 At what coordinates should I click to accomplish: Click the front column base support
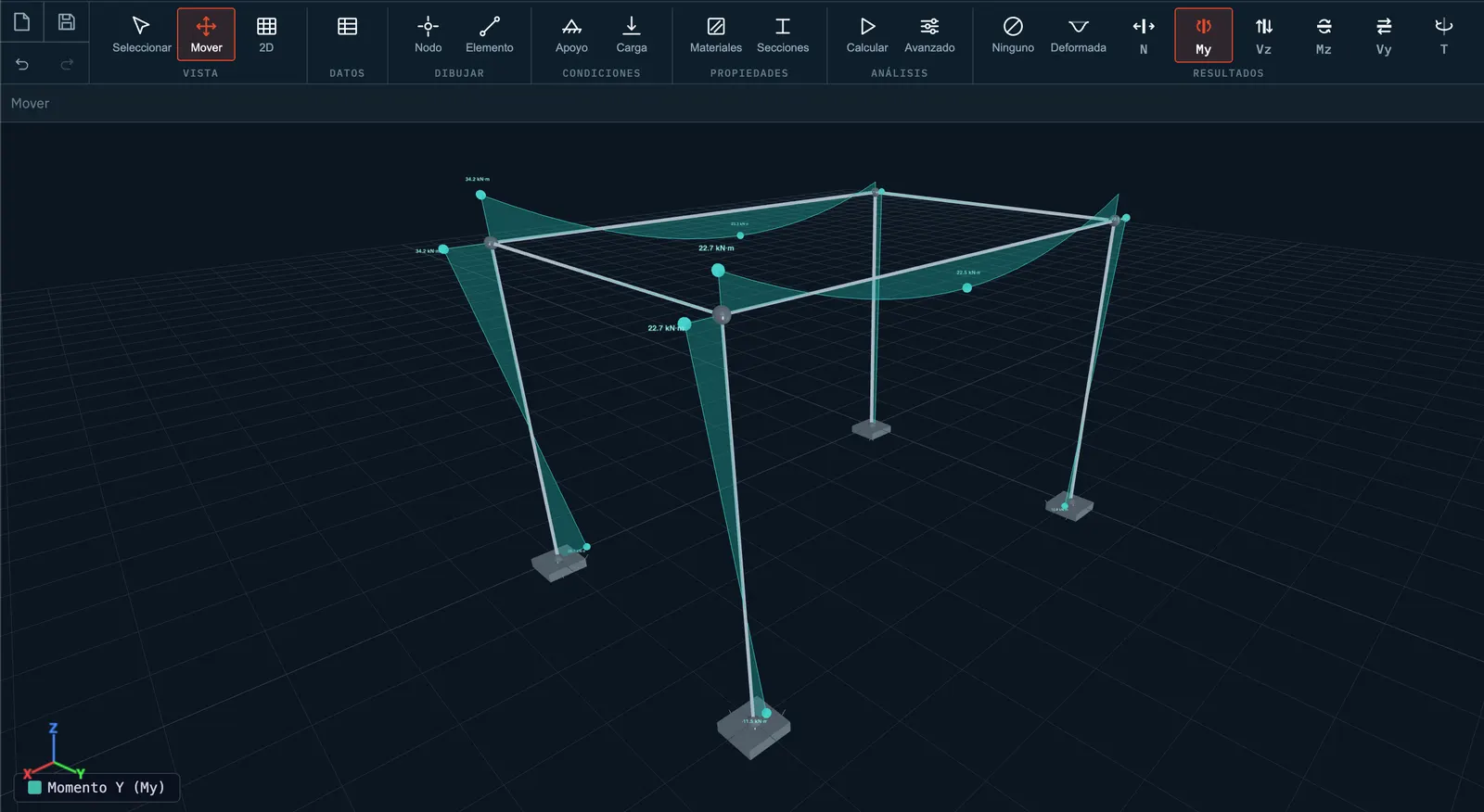click(x=754, y=729)
